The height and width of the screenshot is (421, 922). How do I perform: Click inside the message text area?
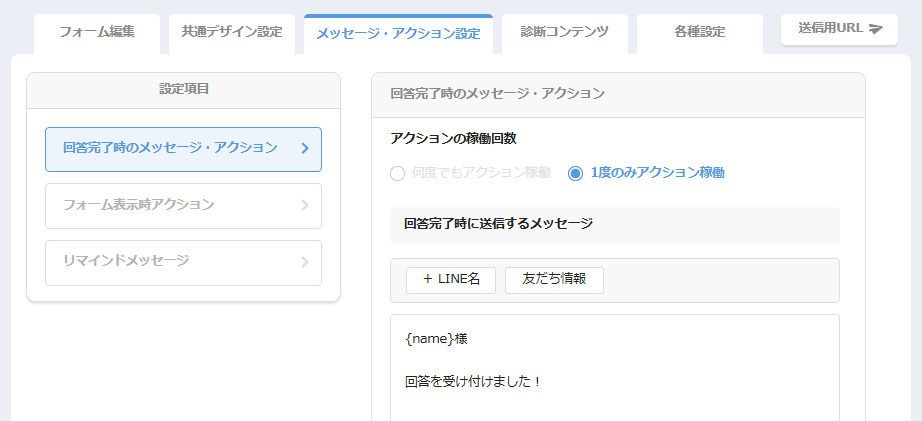pos(615,367)
